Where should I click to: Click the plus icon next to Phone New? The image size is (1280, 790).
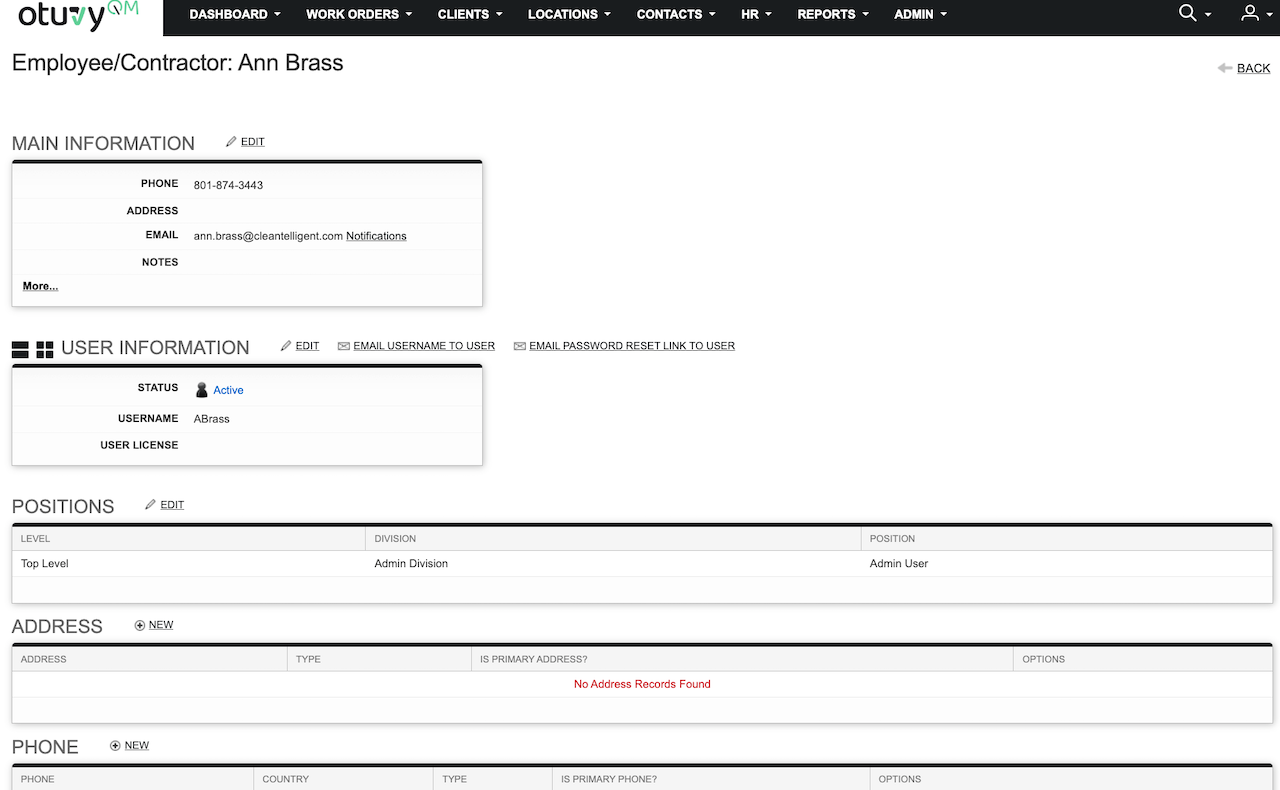pyautogui.click(x=115, y=746)
